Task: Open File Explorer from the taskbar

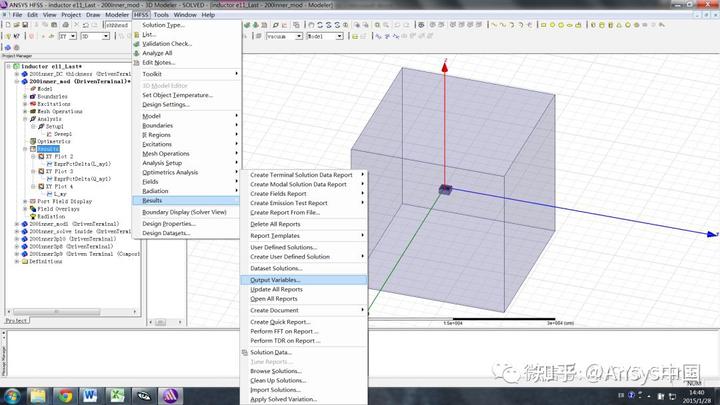Action: pyautogui.click(x=38, y=396)
